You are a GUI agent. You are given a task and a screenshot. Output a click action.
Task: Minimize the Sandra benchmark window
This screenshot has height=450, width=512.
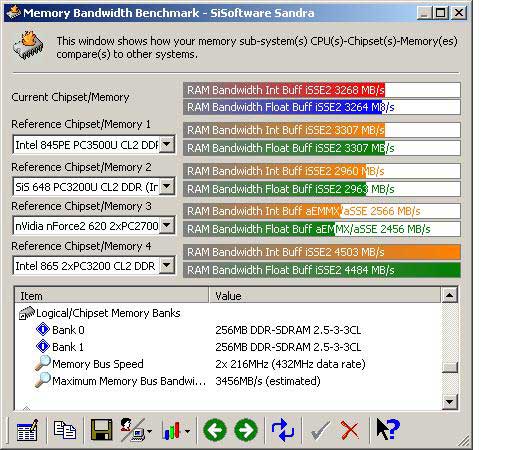(x=424, y=13)
